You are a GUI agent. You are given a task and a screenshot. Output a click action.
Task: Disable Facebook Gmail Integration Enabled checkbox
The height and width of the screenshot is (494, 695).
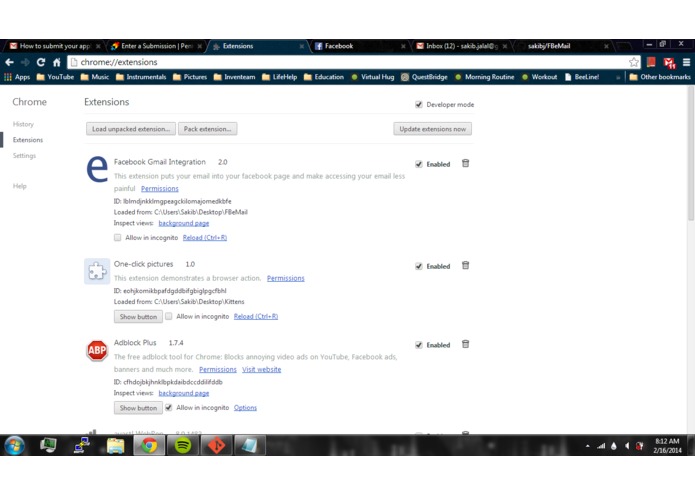coord(418,164)
